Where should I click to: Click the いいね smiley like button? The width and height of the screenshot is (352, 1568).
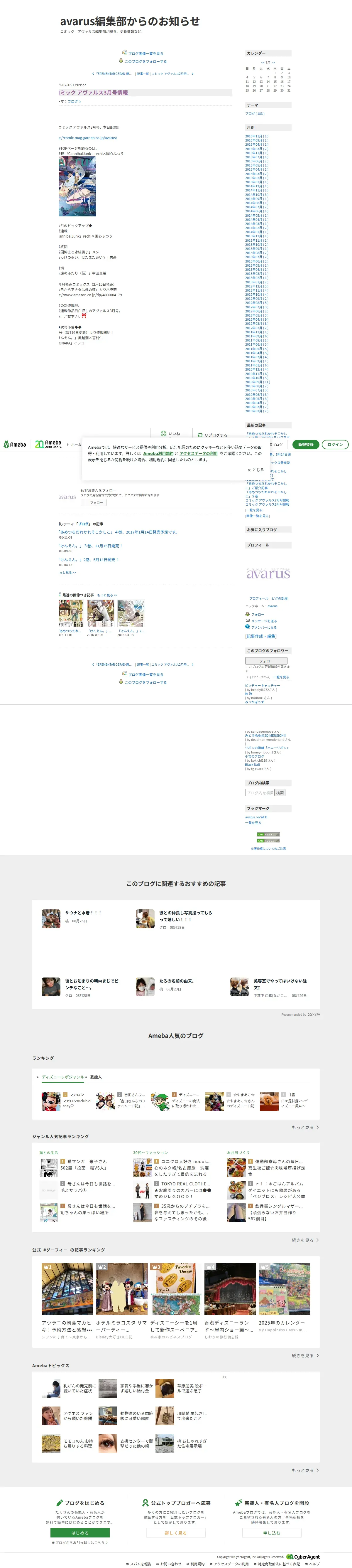pyautogui.click(x=170, y=434)
